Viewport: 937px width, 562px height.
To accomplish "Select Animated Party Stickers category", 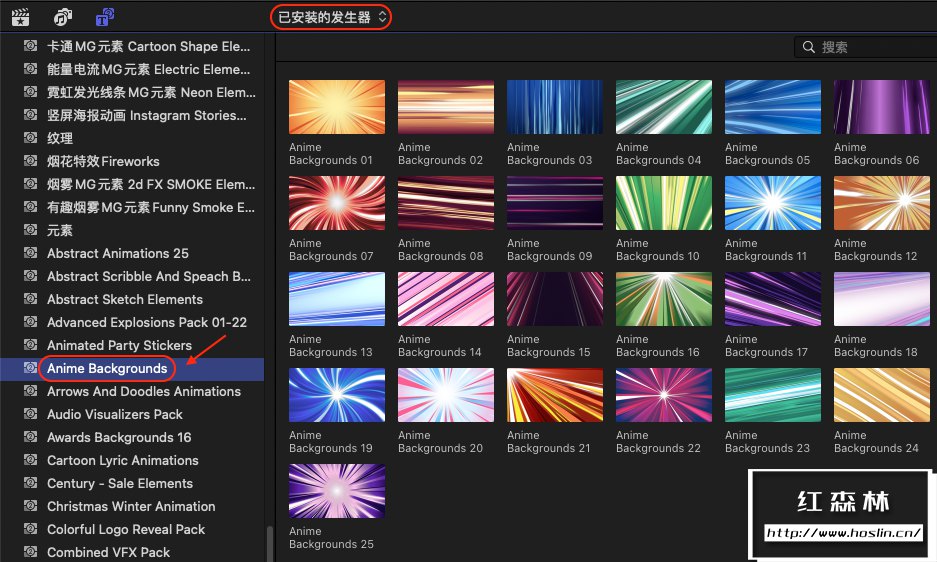I will point(132,346).
